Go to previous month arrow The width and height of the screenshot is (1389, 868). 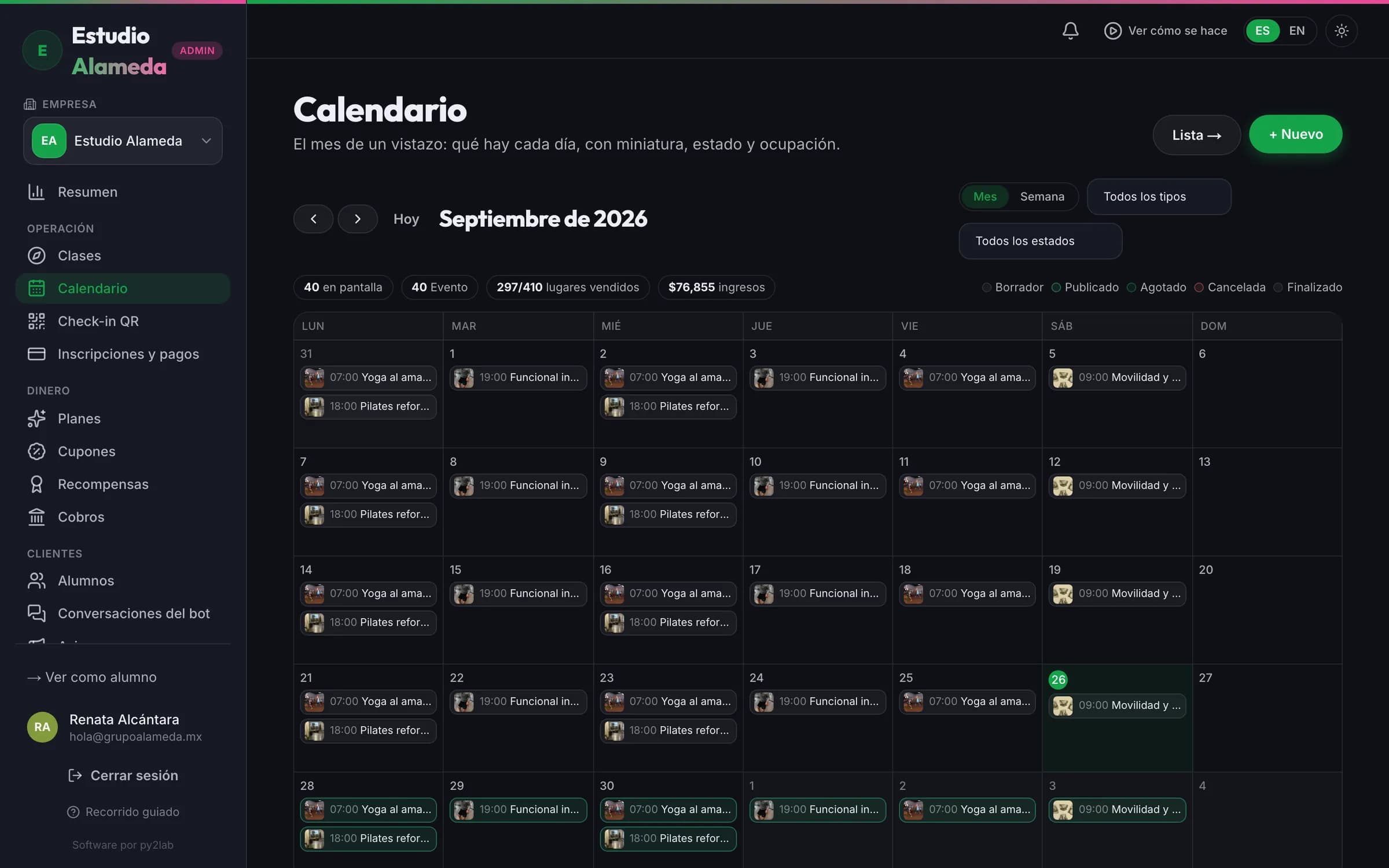tap(313, 219)
